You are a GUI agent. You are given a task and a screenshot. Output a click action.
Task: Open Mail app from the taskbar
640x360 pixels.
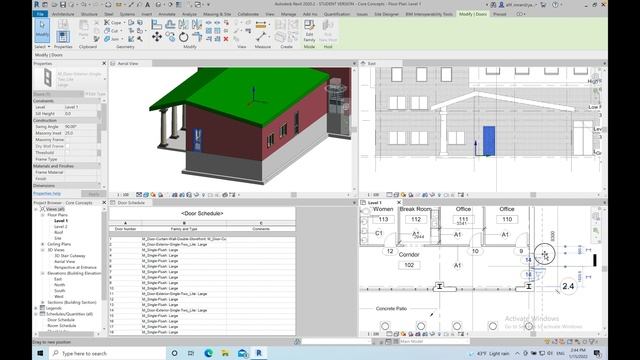242,353
